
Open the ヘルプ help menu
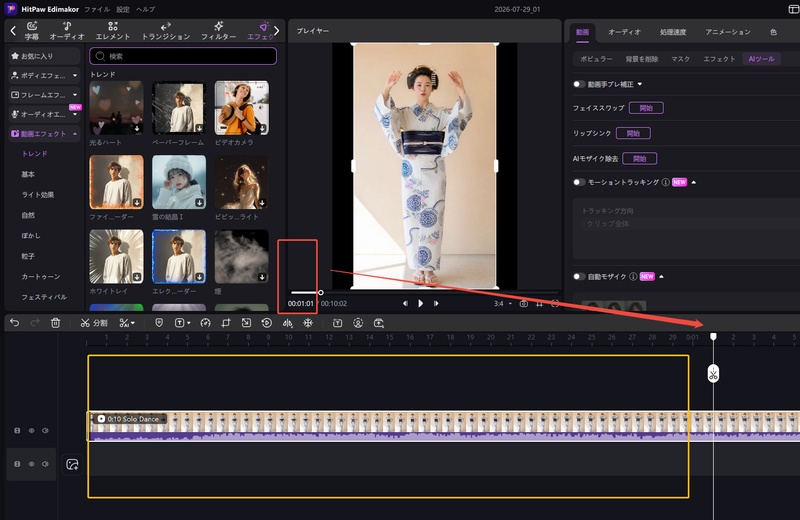point(145,9)
